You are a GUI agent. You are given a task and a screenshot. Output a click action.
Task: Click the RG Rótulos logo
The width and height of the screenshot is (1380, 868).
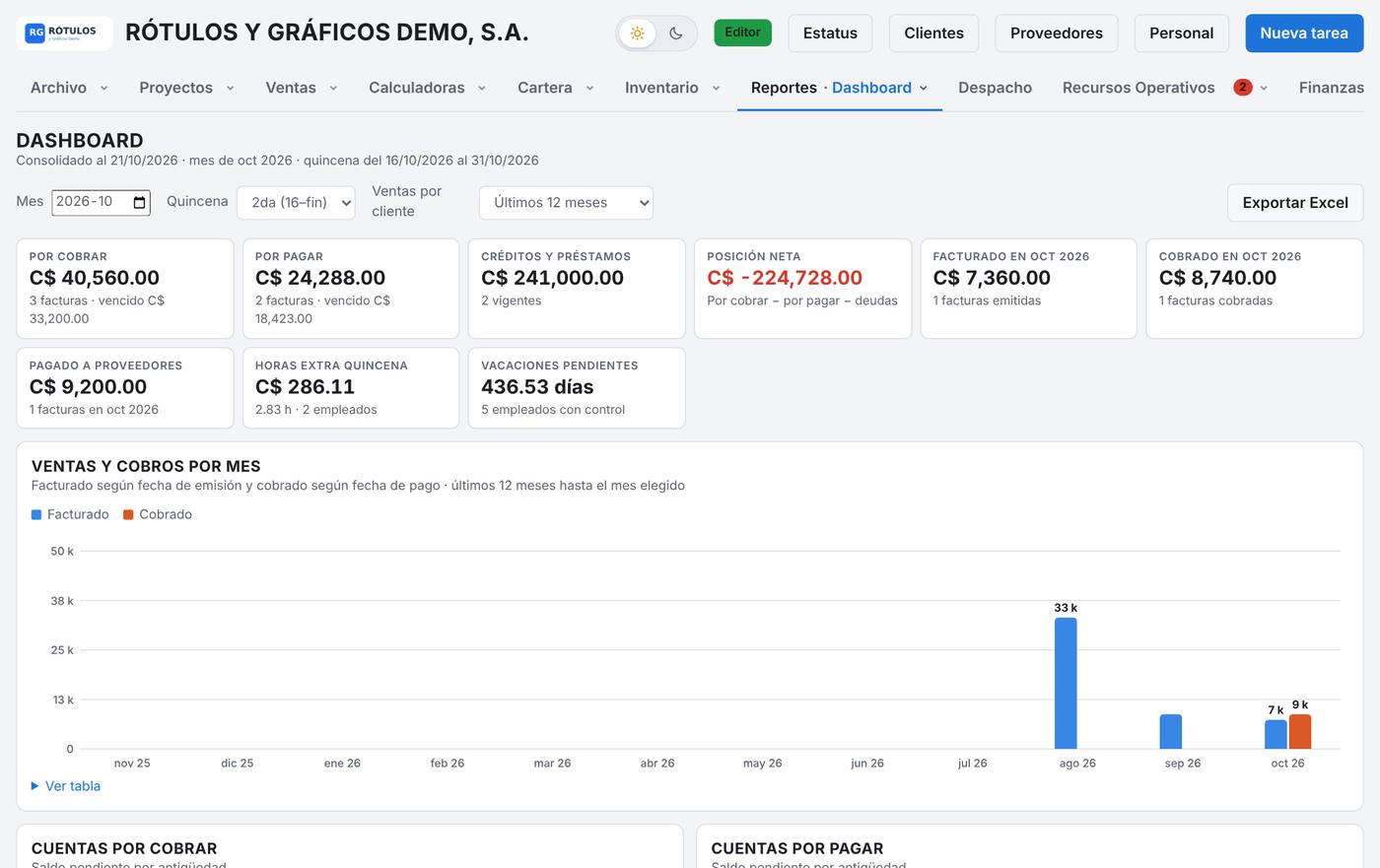65,33
